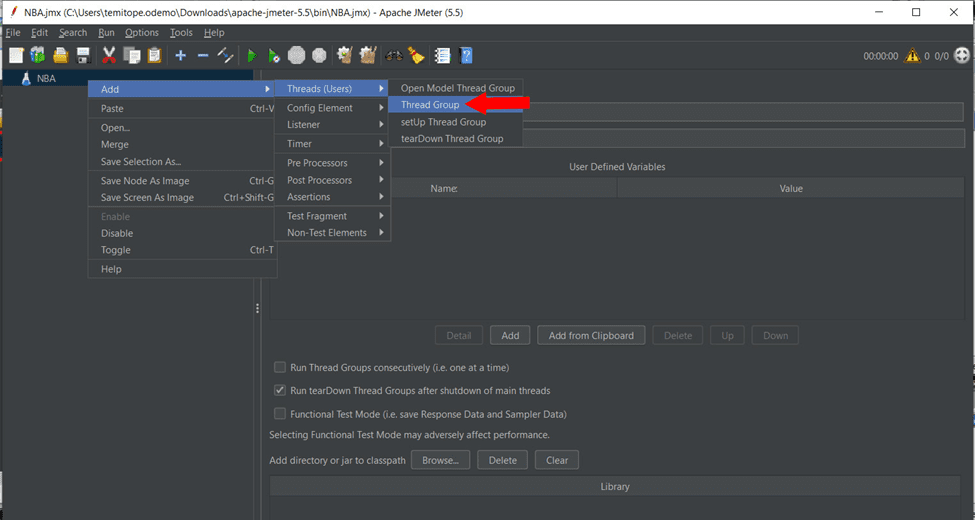Click the Add from Clipboard button
Image resolution: width=975 pixels, height=520 pixels.
point(591,336)
